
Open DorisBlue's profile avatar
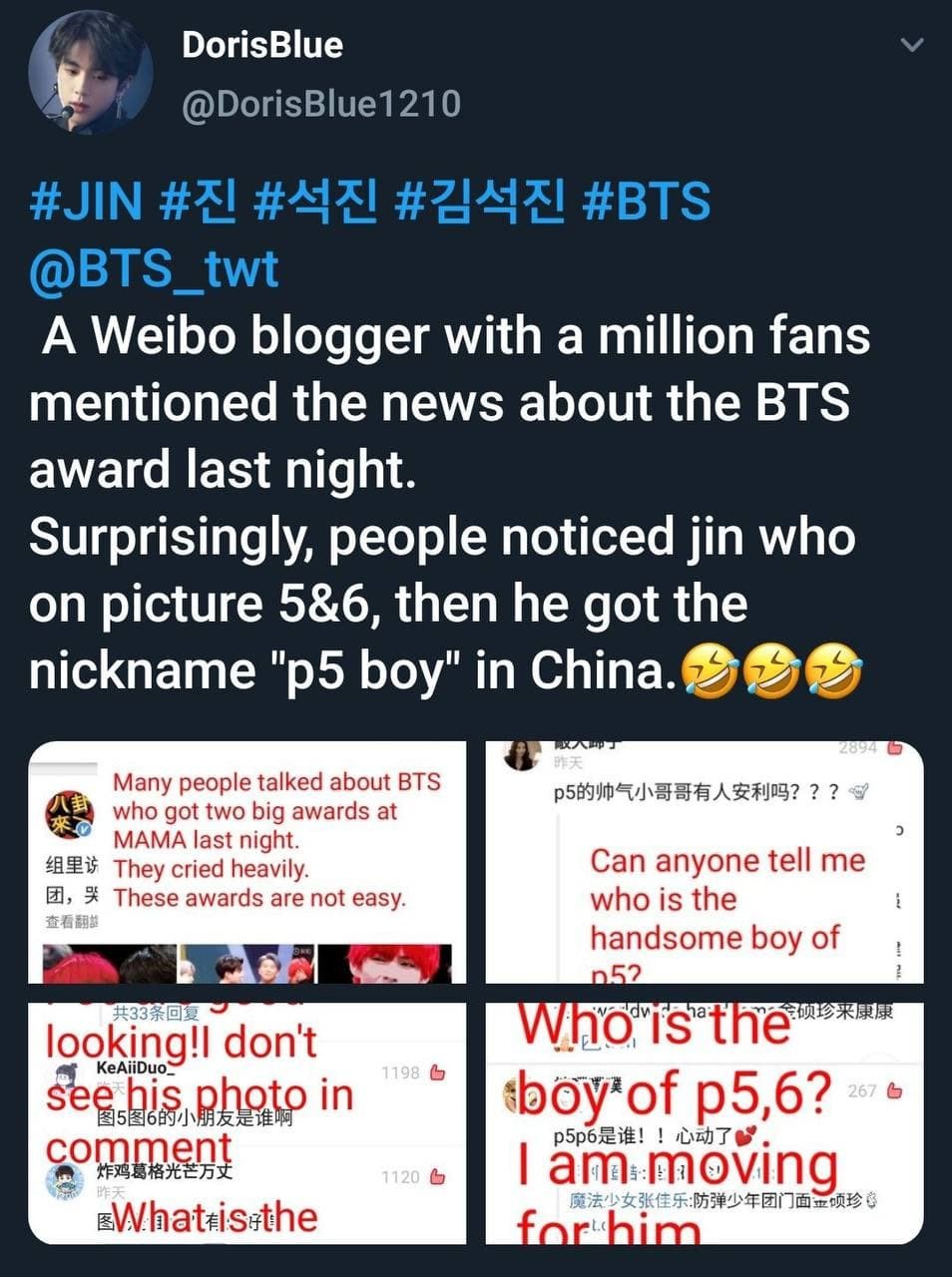90,73
